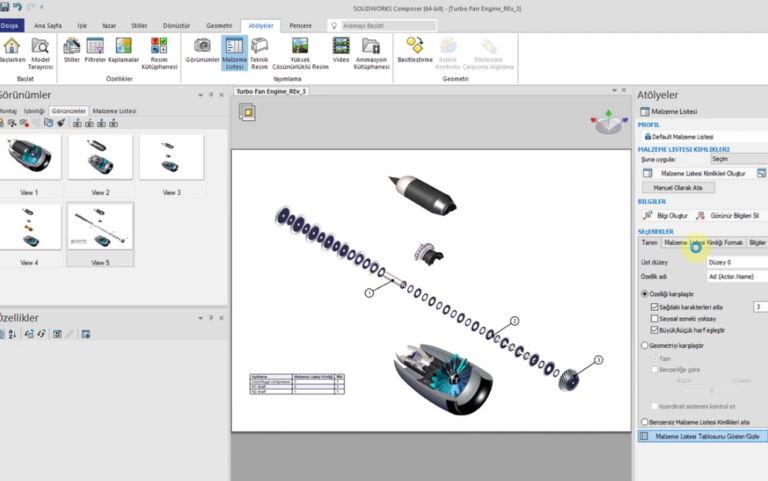
Task: Open the Üst düzey dropdown
Action: coord(736,262)
